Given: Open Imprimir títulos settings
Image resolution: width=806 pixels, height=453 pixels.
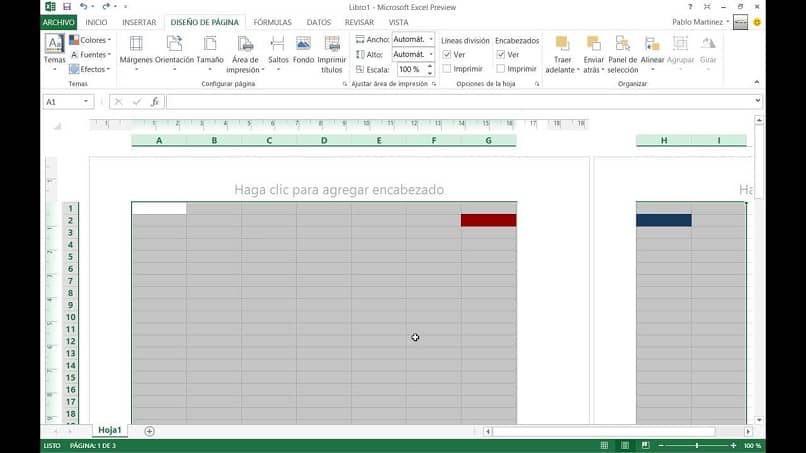Looking at the screenshot, I should click(332, 55).
